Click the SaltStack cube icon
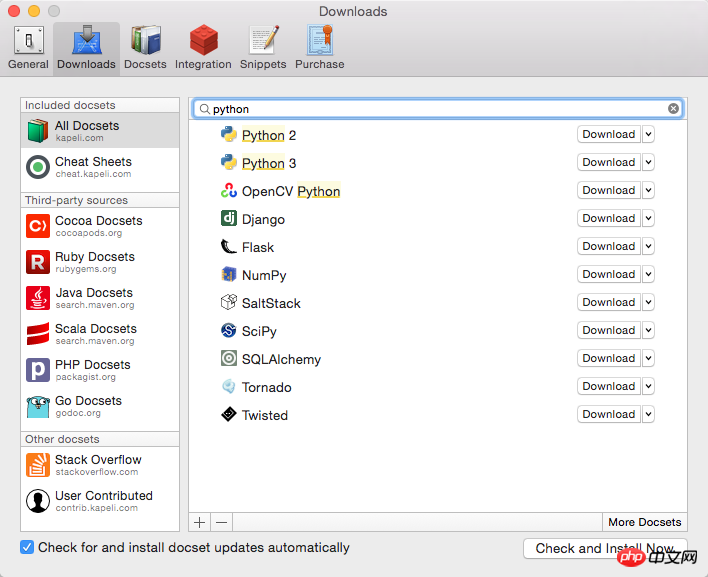708x577 pixels. (x=228, y=302)
